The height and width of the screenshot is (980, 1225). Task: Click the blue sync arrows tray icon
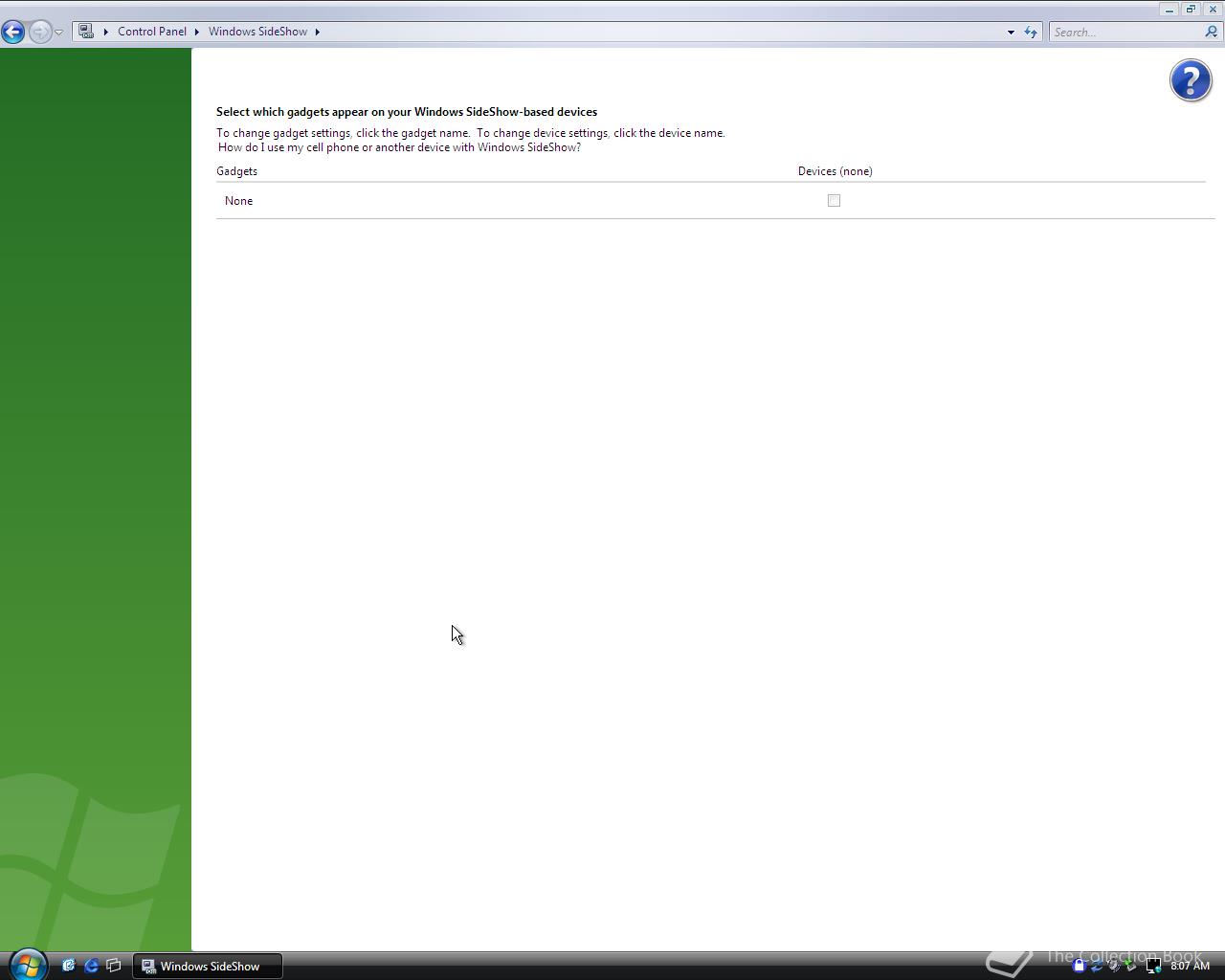pos(1096,966)
